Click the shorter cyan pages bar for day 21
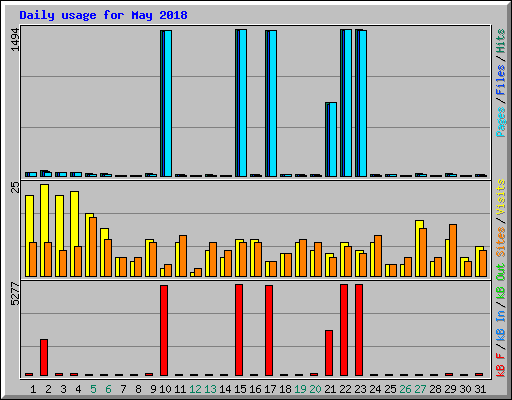This screenshot has height=400, width=512. [x=333, y=139]
